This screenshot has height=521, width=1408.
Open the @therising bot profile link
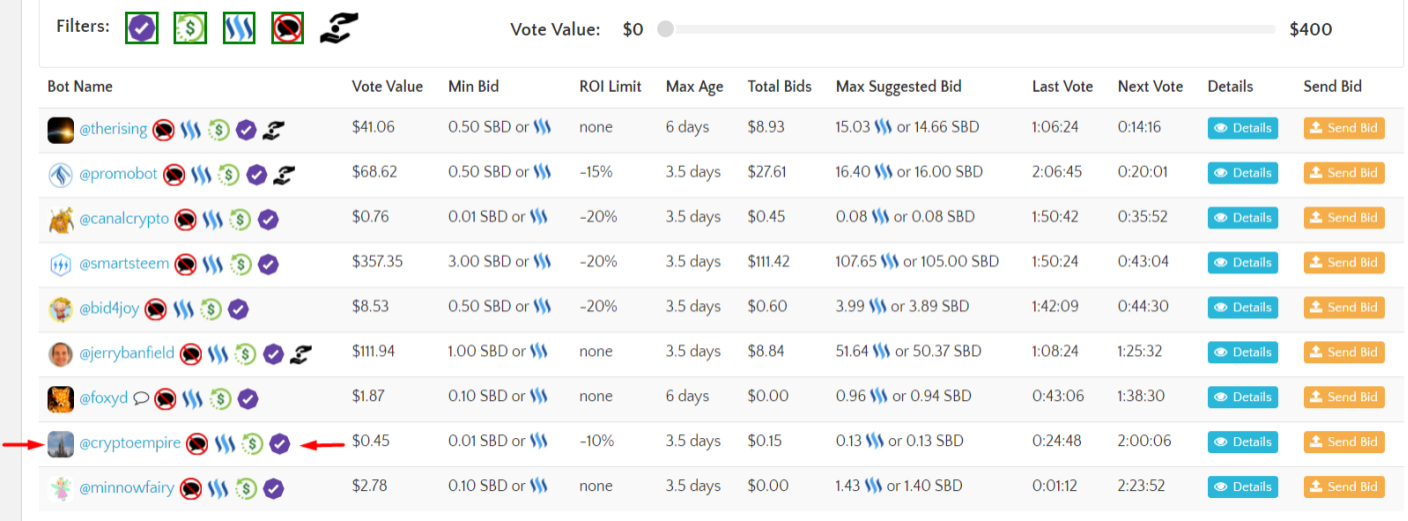coord(113,129)
